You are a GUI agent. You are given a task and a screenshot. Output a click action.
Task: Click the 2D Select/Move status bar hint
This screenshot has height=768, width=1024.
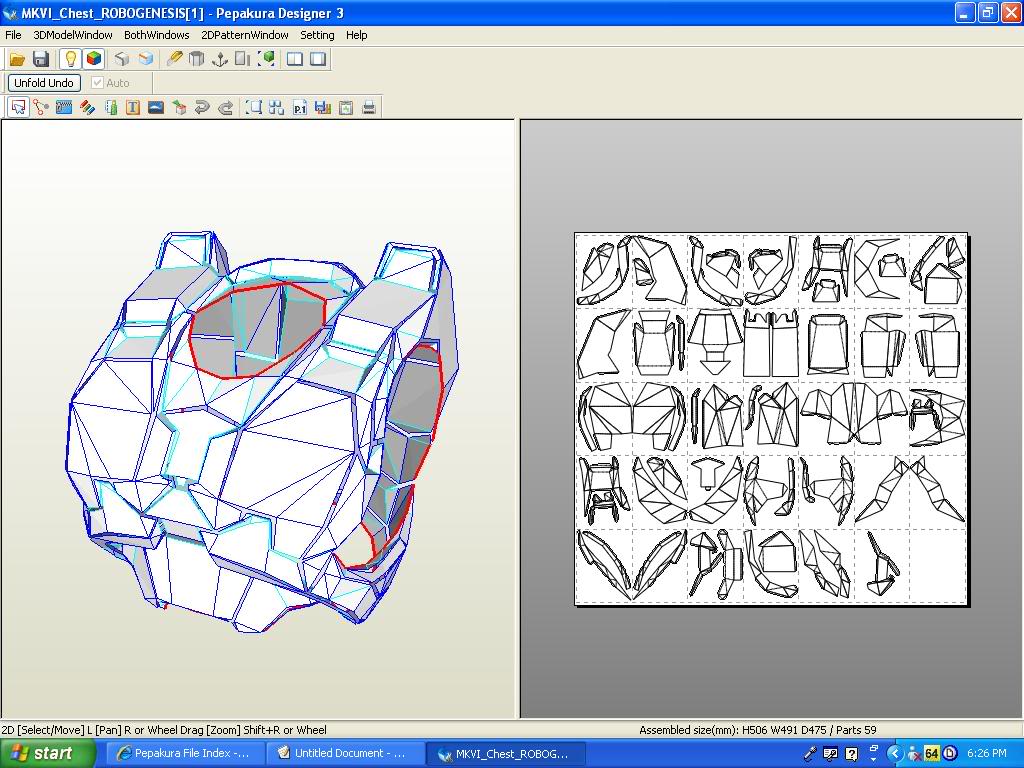[x=163, y=730]
